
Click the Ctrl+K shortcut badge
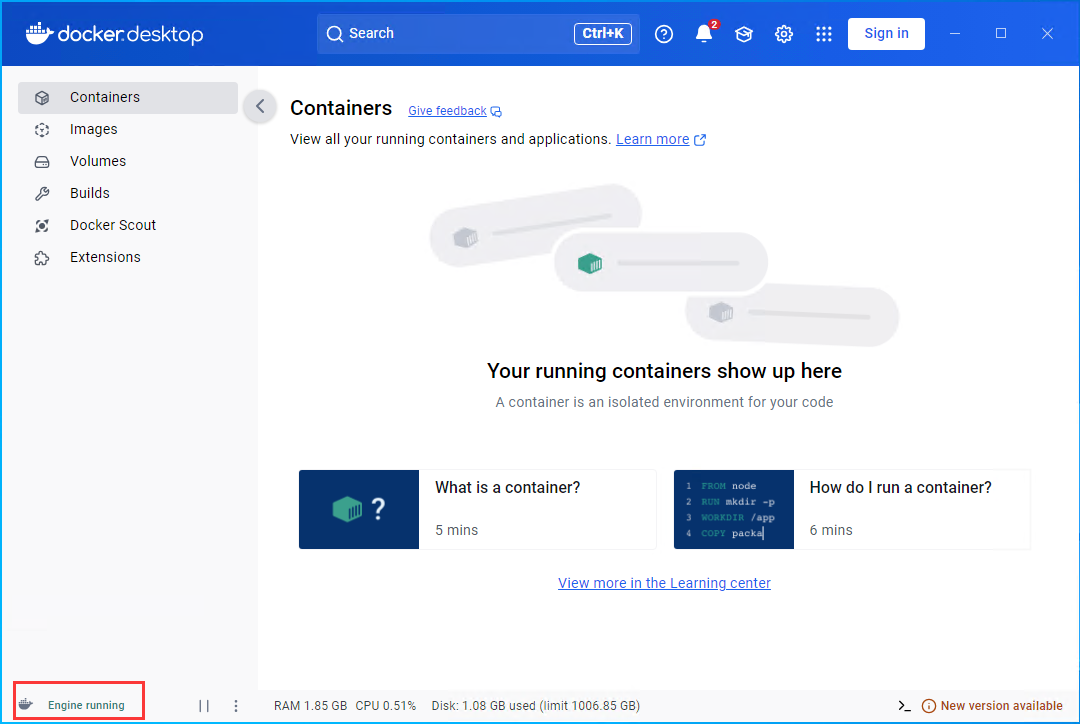pos(603,34)
